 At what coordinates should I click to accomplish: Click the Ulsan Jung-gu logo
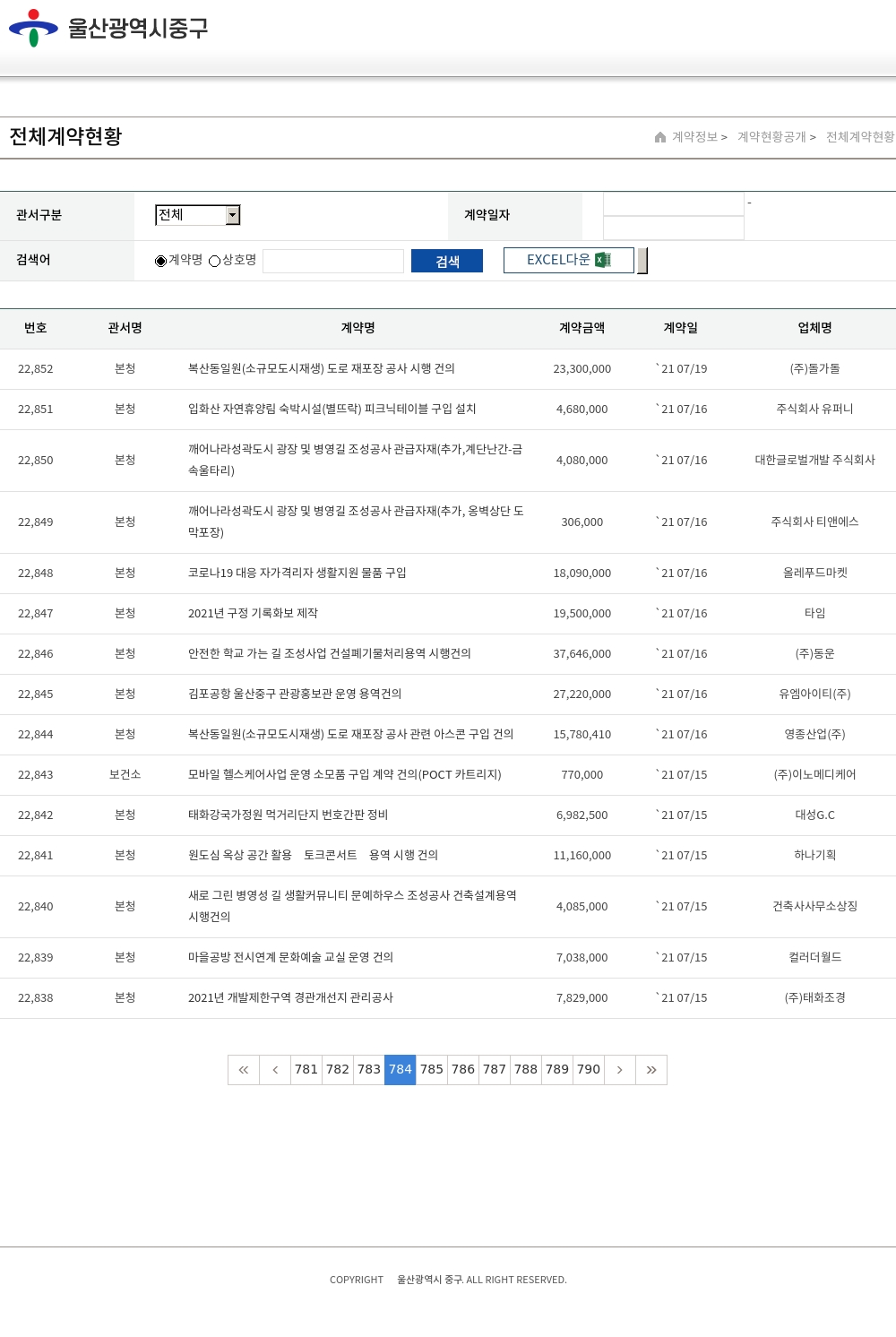point(108,29)
